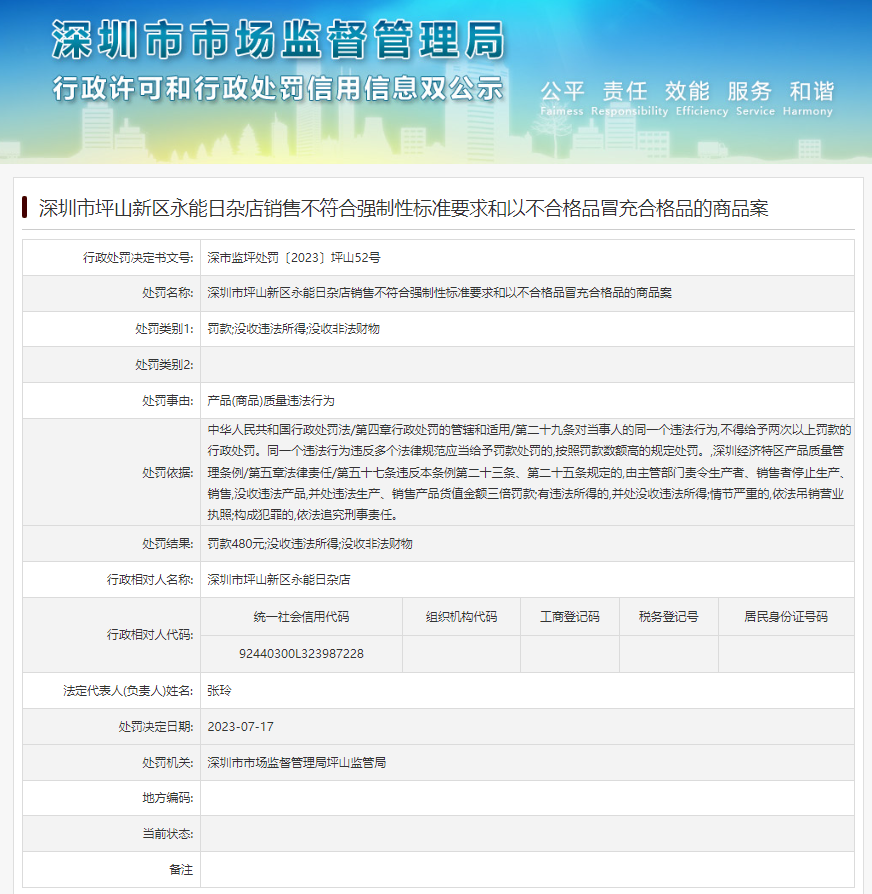Click the 备注 label
The width and height of the screenshot is (872, 894).
181,870
